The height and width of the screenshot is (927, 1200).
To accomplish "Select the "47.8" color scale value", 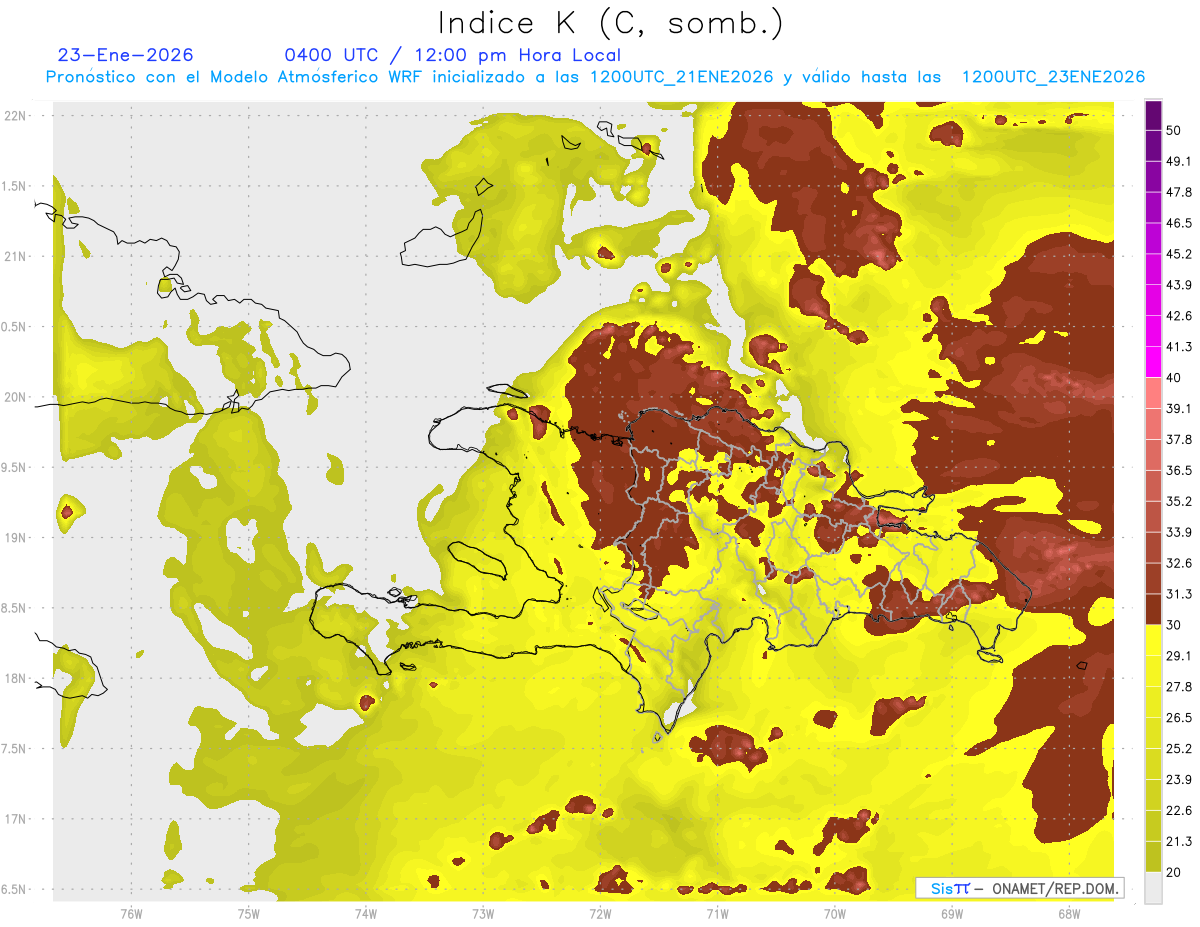I will [x=1179, y=192].
